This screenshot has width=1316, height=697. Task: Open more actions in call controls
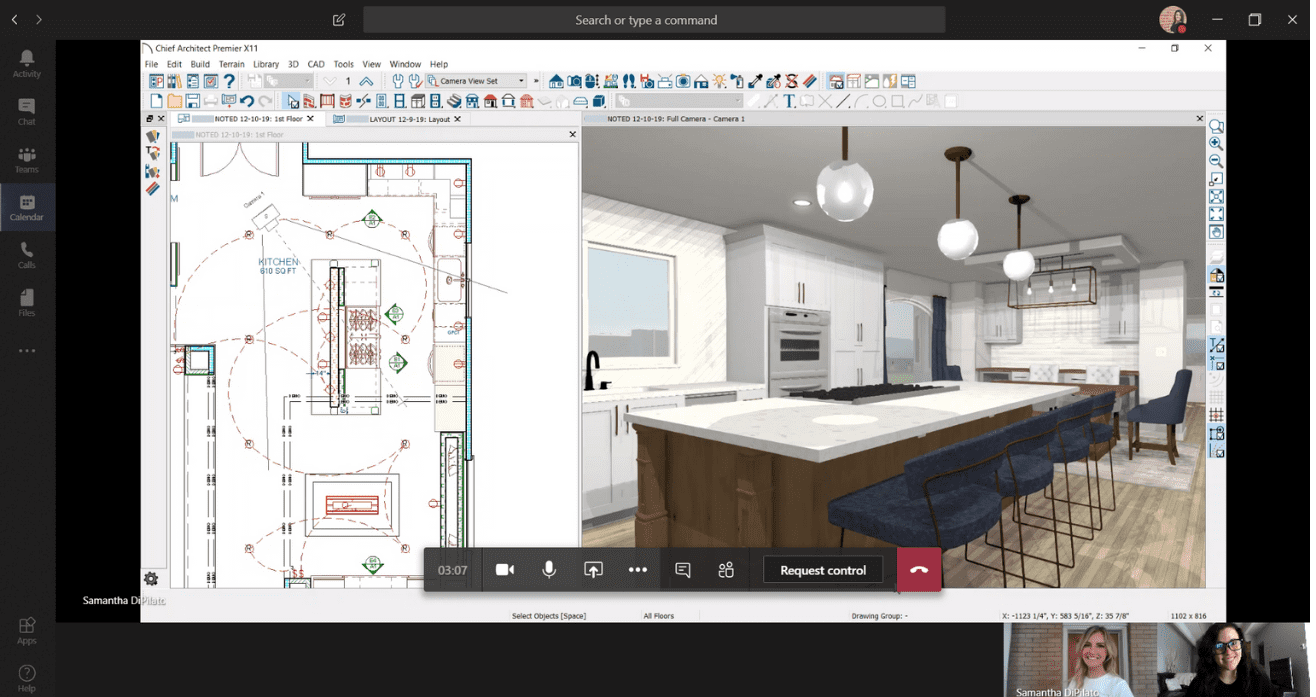638,570
